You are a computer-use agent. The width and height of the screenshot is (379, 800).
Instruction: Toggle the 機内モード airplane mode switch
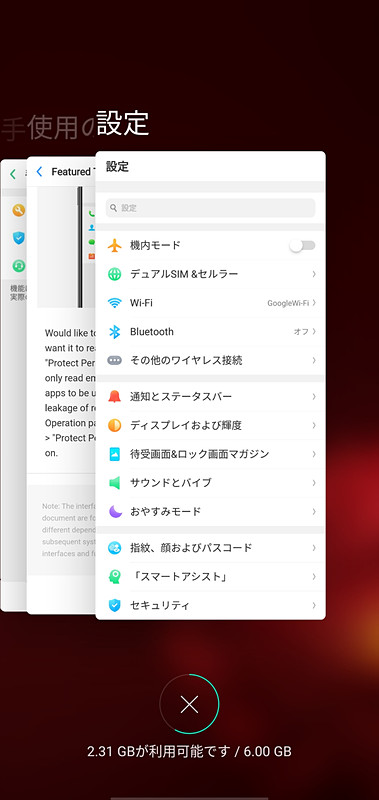pos(302,246)
